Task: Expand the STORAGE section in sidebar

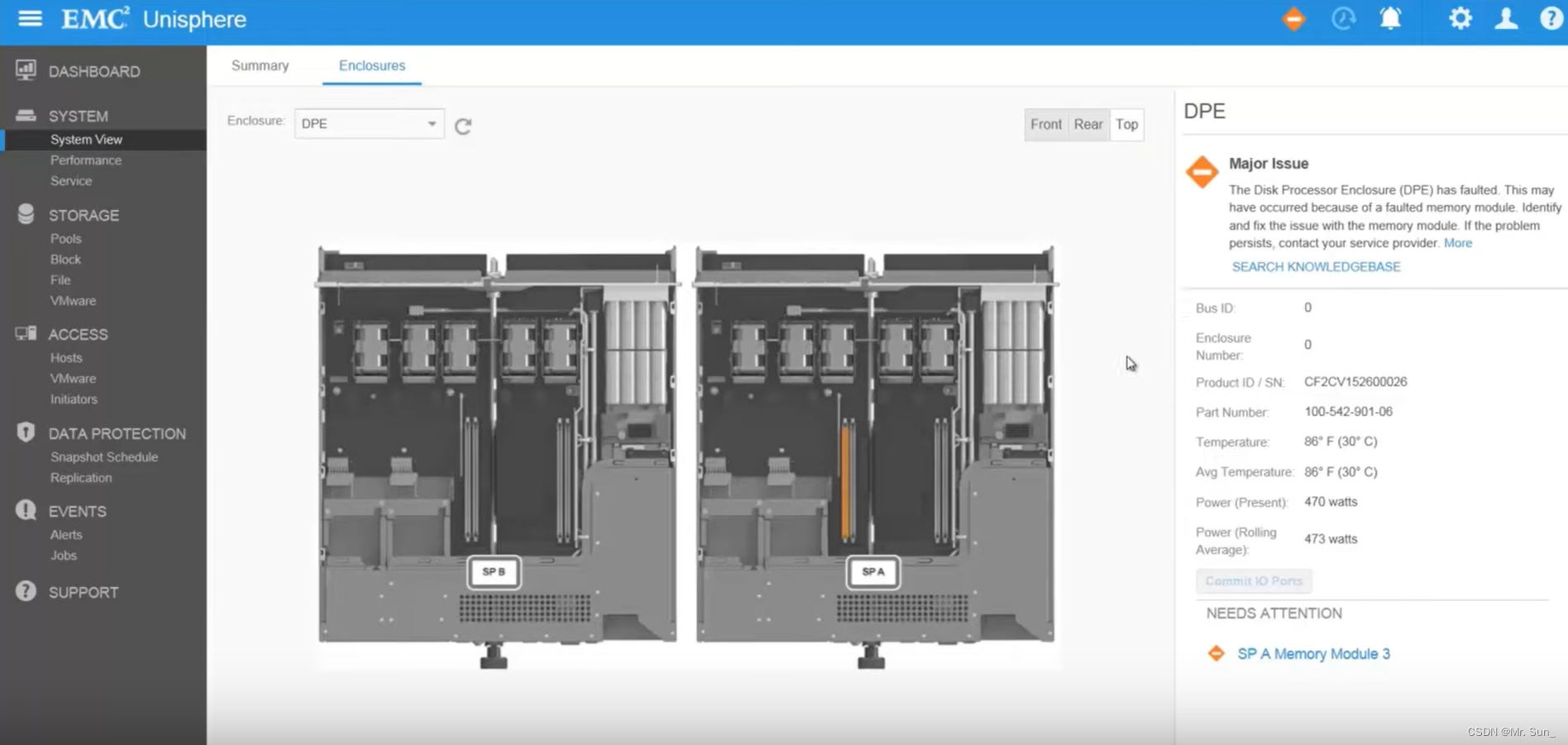Action: pos(83,215)
